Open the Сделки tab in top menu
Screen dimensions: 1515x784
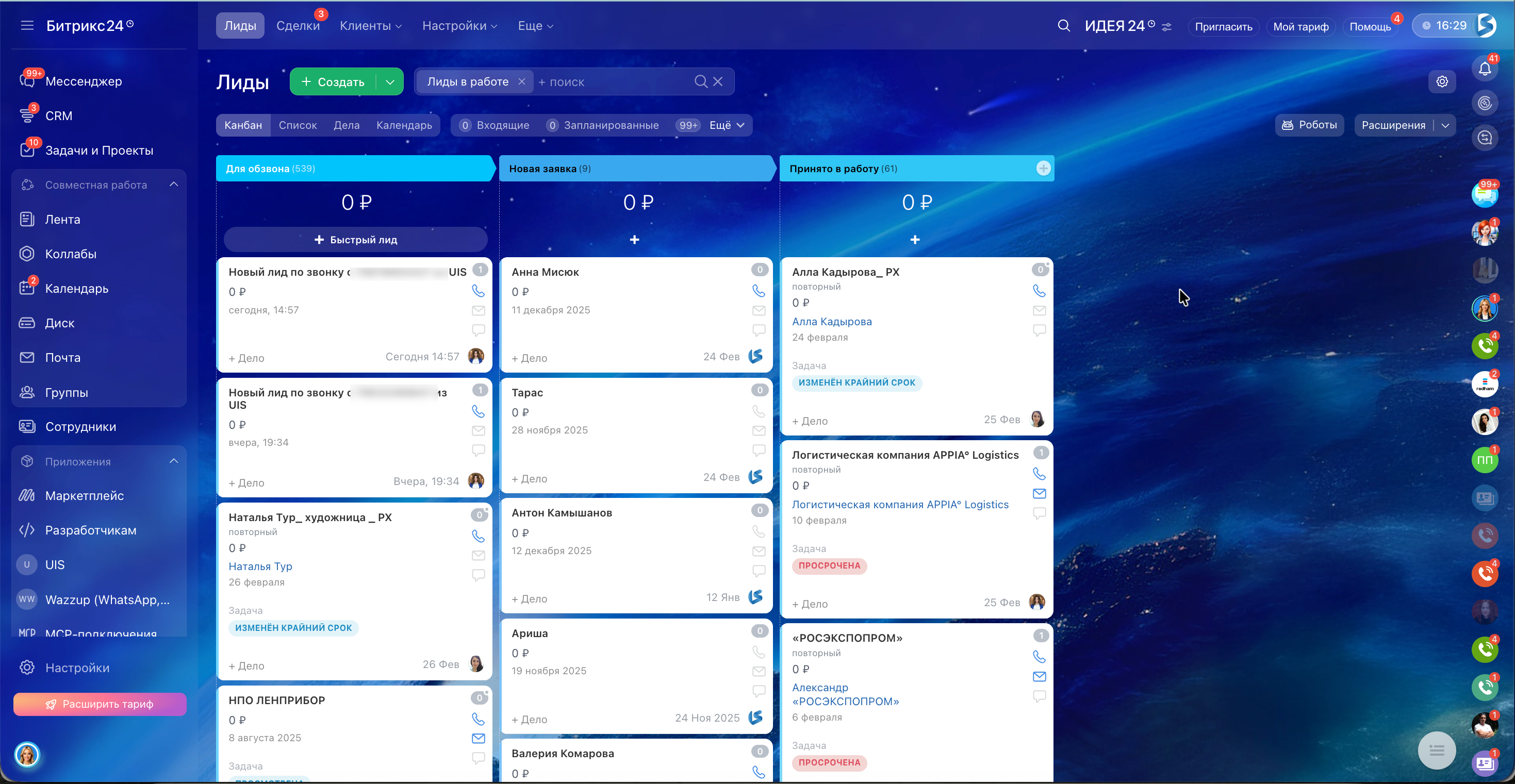click(x=298, y=26)
